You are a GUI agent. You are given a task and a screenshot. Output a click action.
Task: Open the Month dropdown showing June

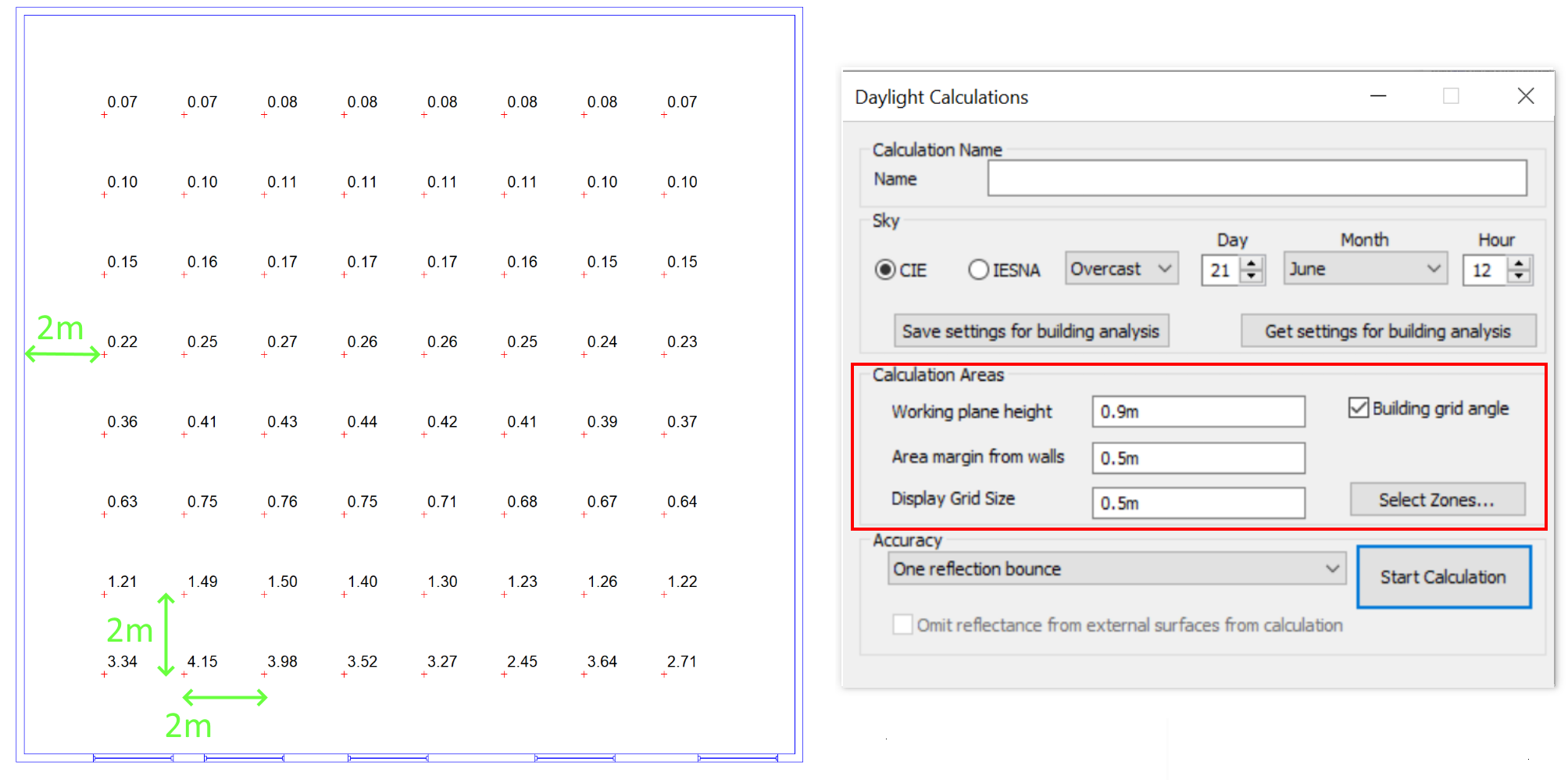pos(1365,269)
